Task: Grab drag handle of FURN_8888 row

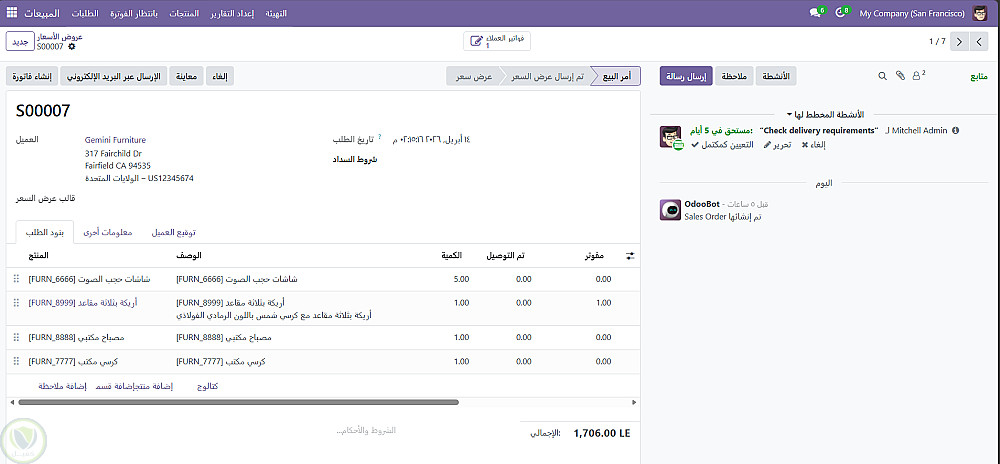Action: [16, 337]
